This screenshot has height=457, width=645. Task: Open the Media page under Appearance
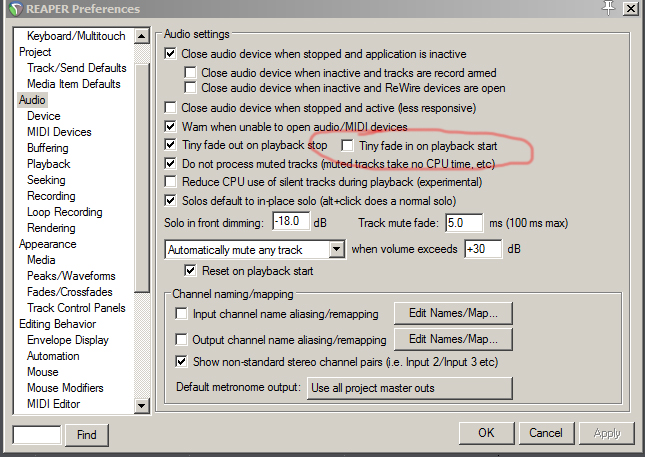click(x=41, y=260)
